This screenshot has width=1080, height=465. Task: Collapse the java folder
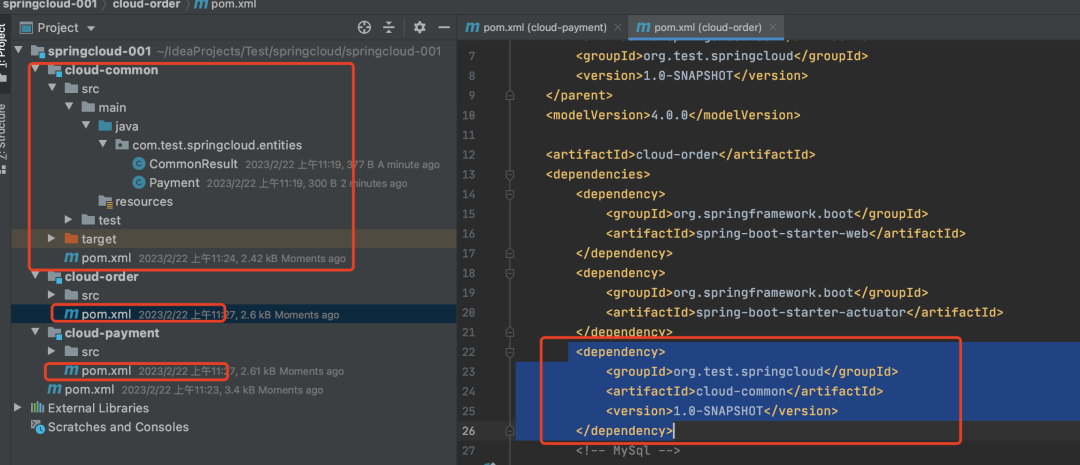[x=86, y=126]
